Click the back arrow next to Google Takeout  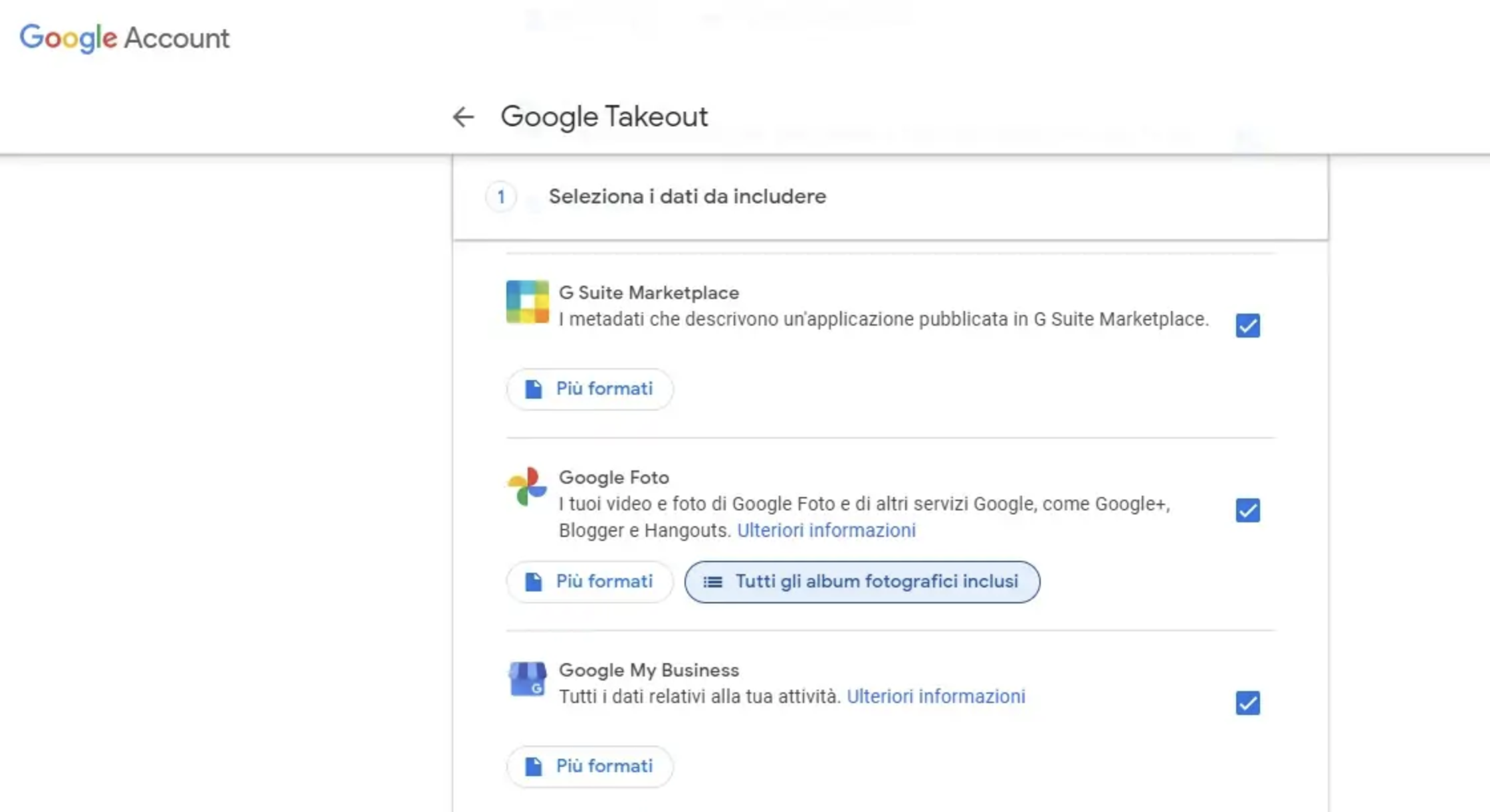(x=463, y=117)
